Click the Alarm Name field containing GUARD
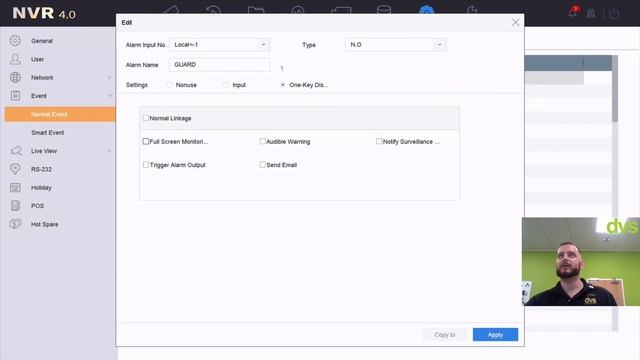The width and height of the screenshot is (640, 360). 220,64
